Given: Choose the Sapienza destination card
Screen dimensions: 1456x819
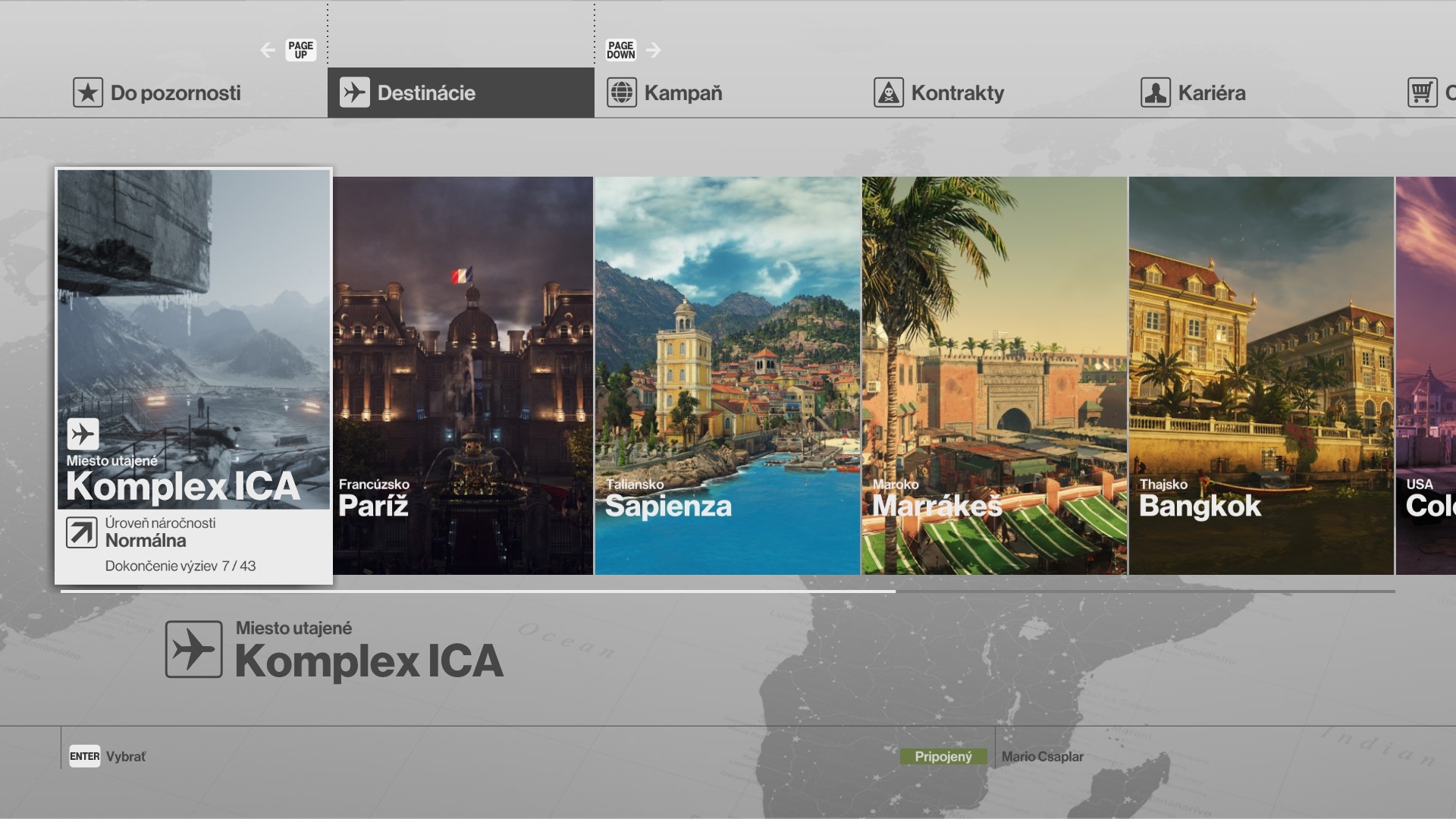Looking at the screenshot, I should coord(728,375).
